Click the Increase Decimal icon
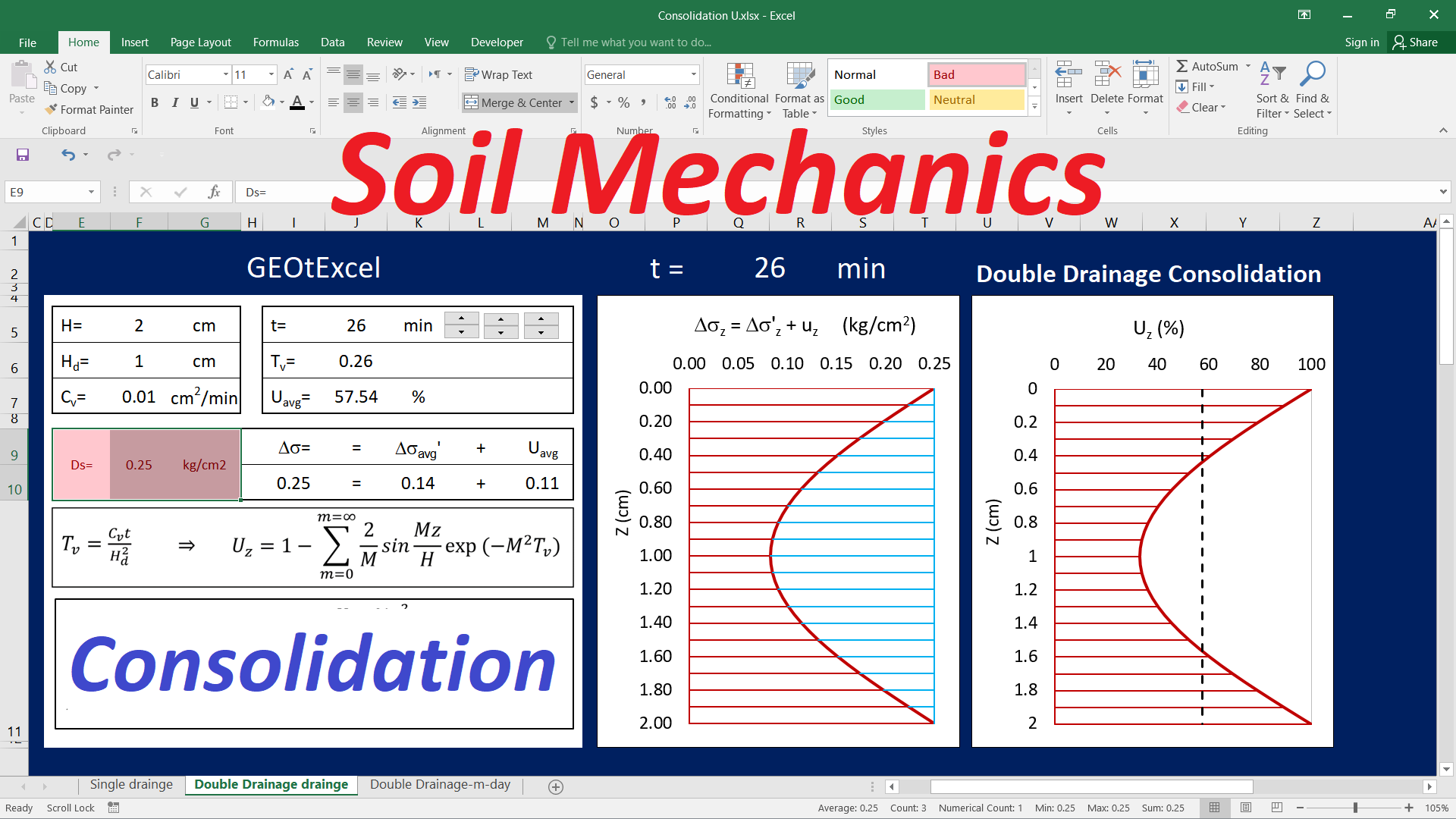 coord(670,102)
